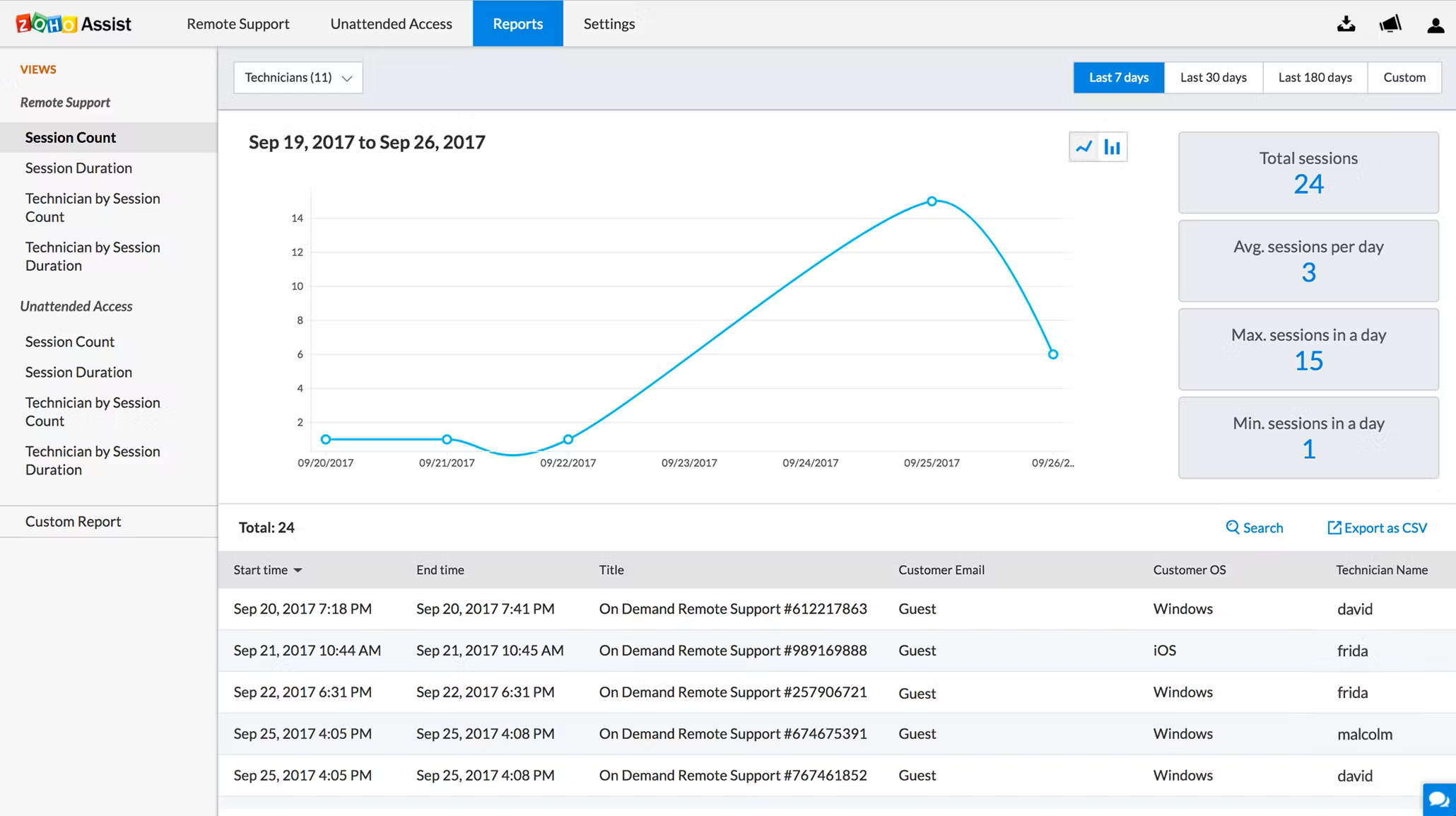Activate the Custom date range option
The height and width of the screenshot is (816, 1456).
pos(1404,77)
